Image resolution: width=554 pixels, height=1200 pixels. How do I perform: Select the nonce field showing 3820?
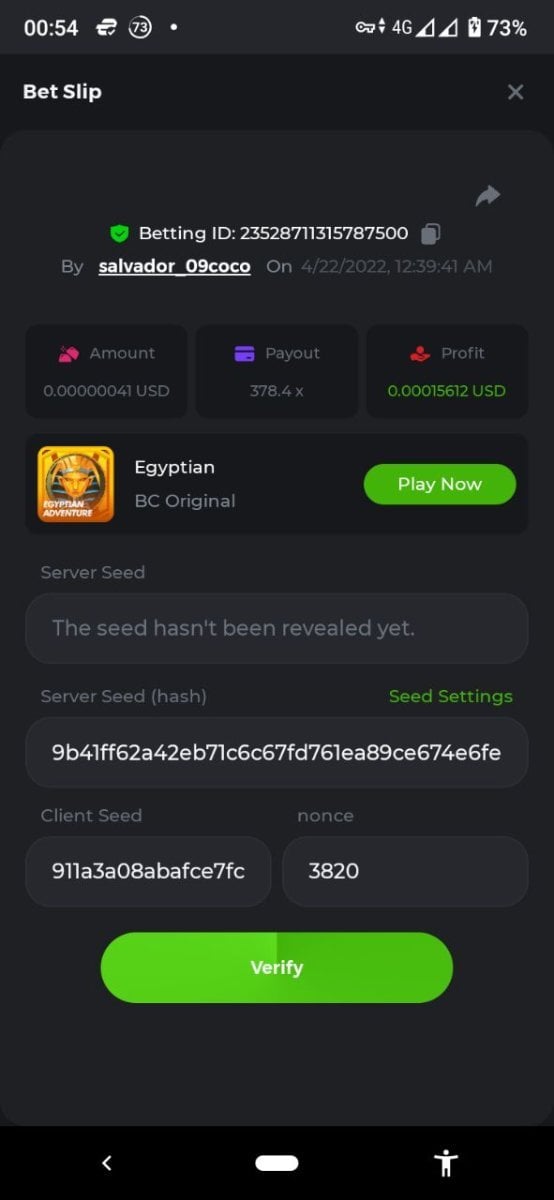[405, 871]
